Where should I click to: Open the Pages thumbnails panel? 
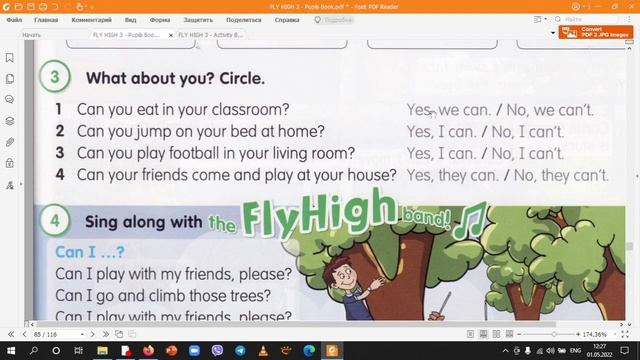tap(10, 78)
